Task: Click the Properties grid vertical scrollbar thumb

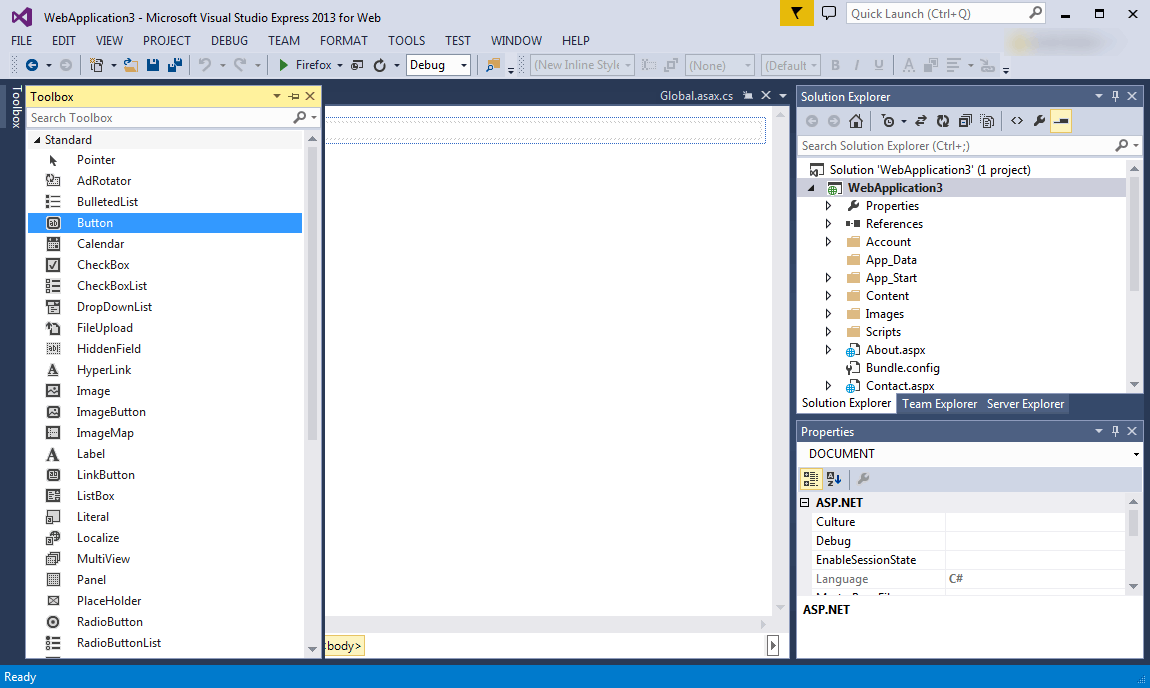Action: (1133, 522)
